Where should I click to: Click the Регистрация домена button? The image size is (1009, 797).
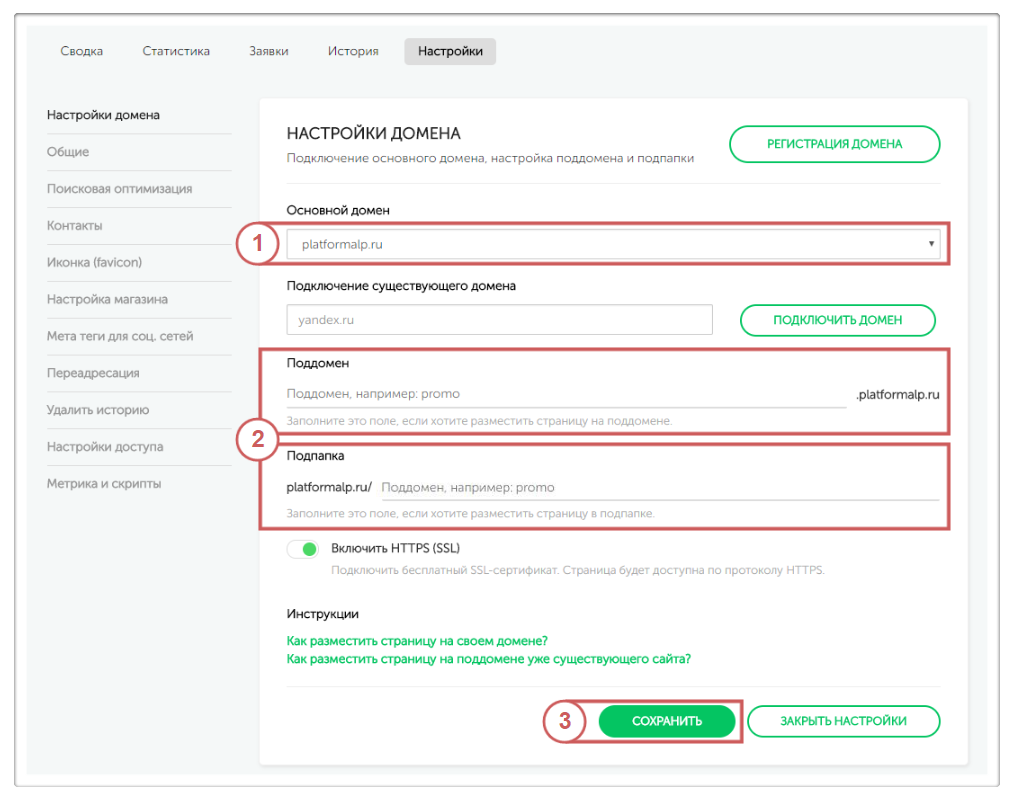click(834, 144)
